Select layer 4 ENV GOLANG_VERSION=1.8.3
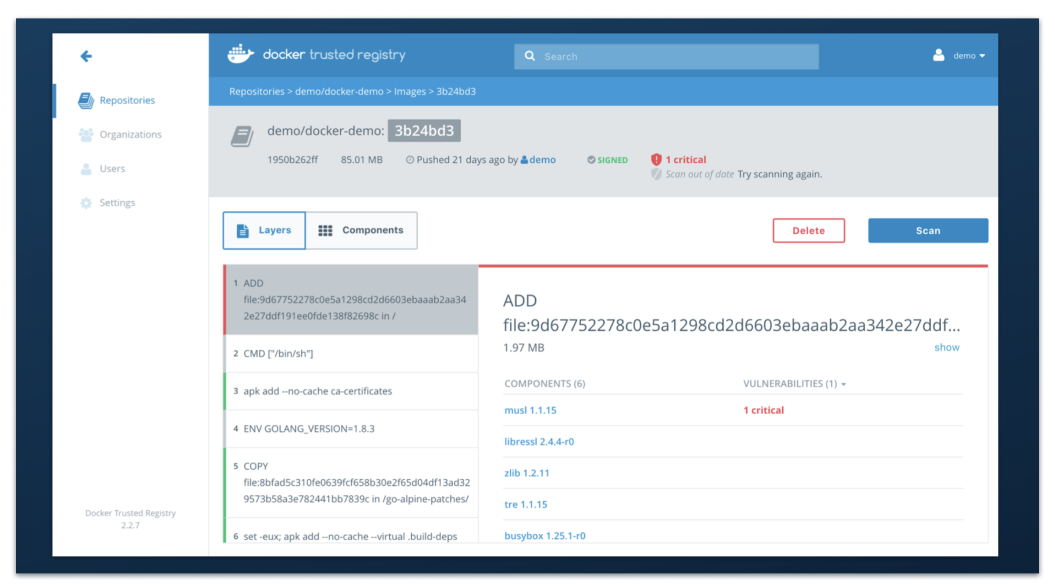Screen dimensions: 1055x586 point(351,429)
